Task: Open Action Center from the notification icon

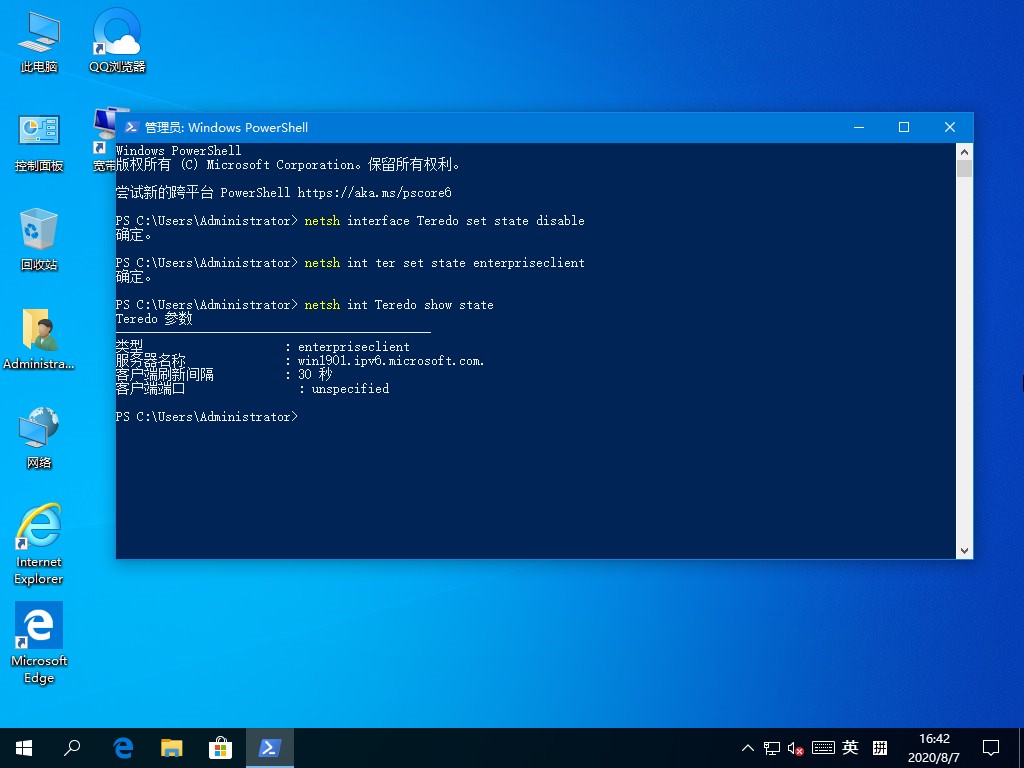Action: coord(990,747)
